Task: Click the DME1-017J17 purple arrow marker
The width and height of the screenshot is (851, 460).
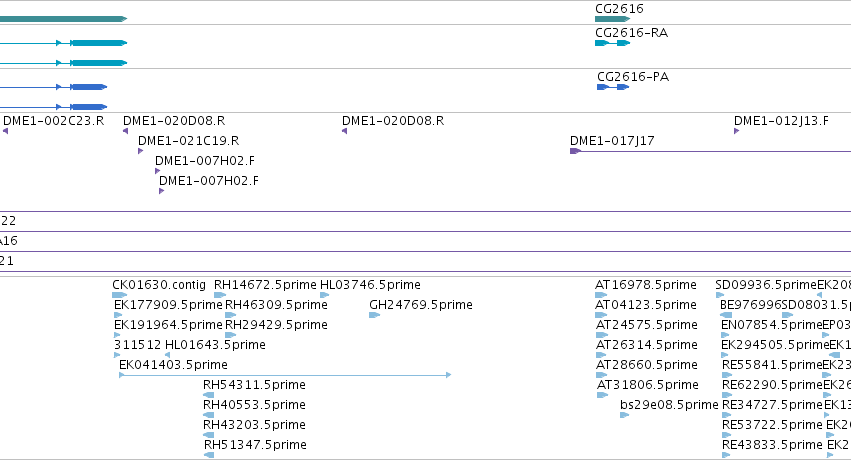Action: pyautogui.click(x=575, y=151)
